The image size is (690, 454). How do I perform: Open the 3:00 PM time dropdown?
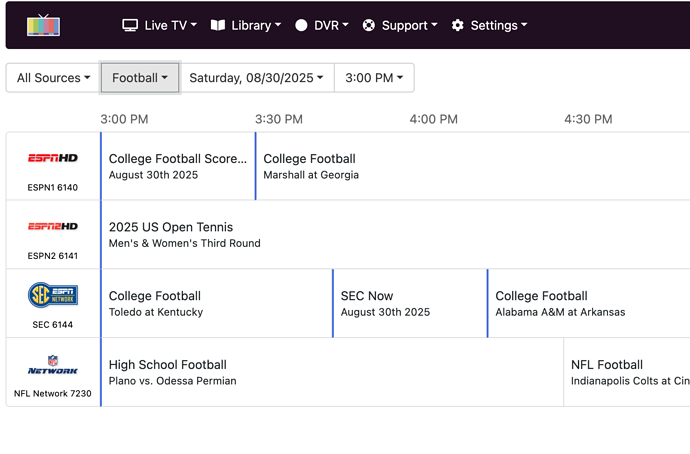[374, 78]
